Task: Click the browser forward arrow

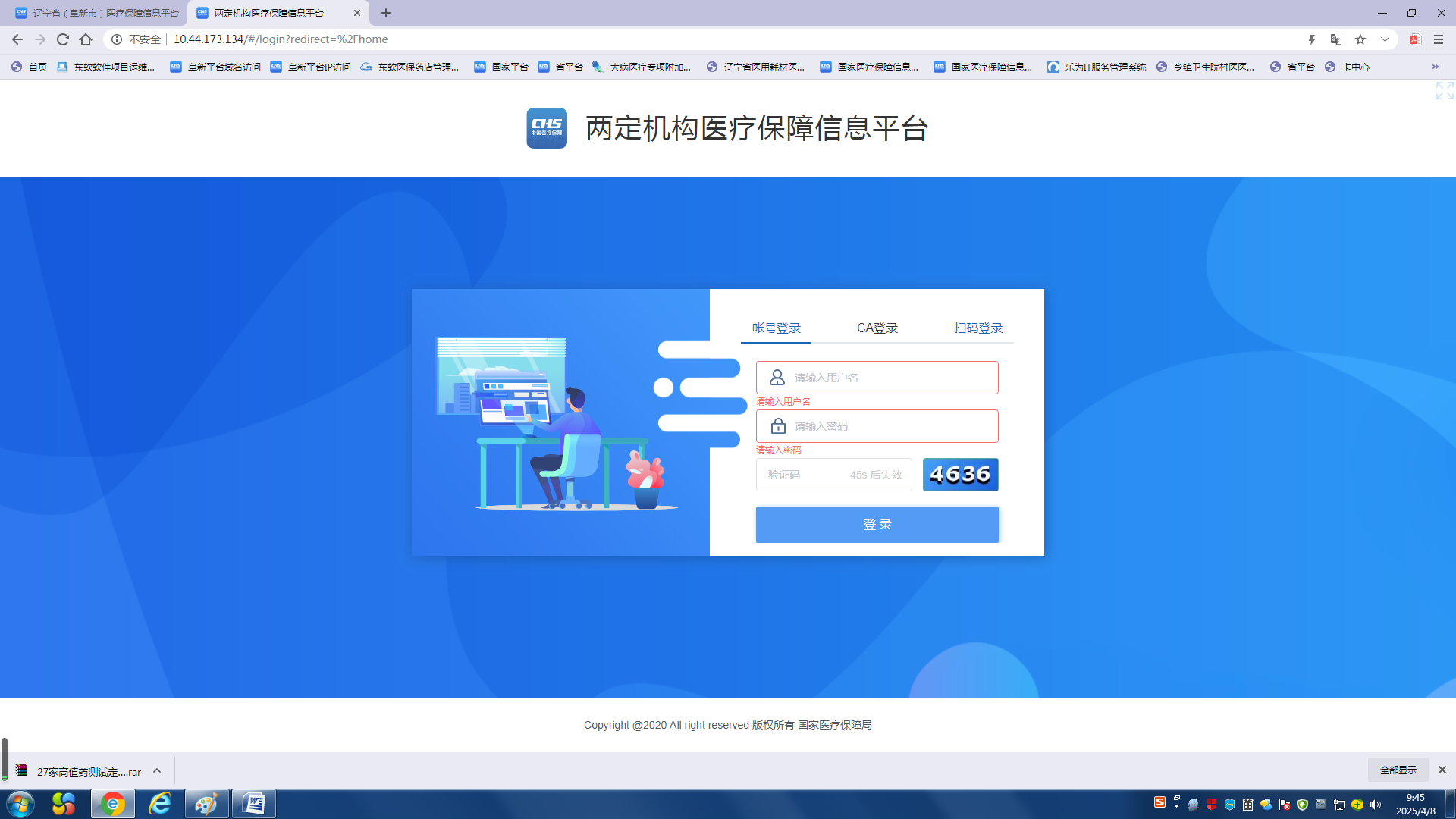Action: click(x=40, y=39)
